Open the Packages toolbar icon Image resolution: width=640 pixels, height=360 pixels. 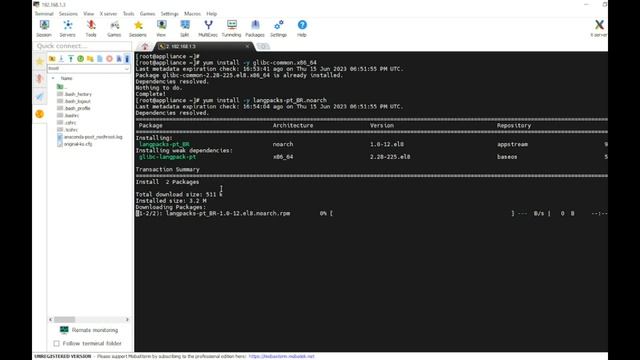pos(255,29)
